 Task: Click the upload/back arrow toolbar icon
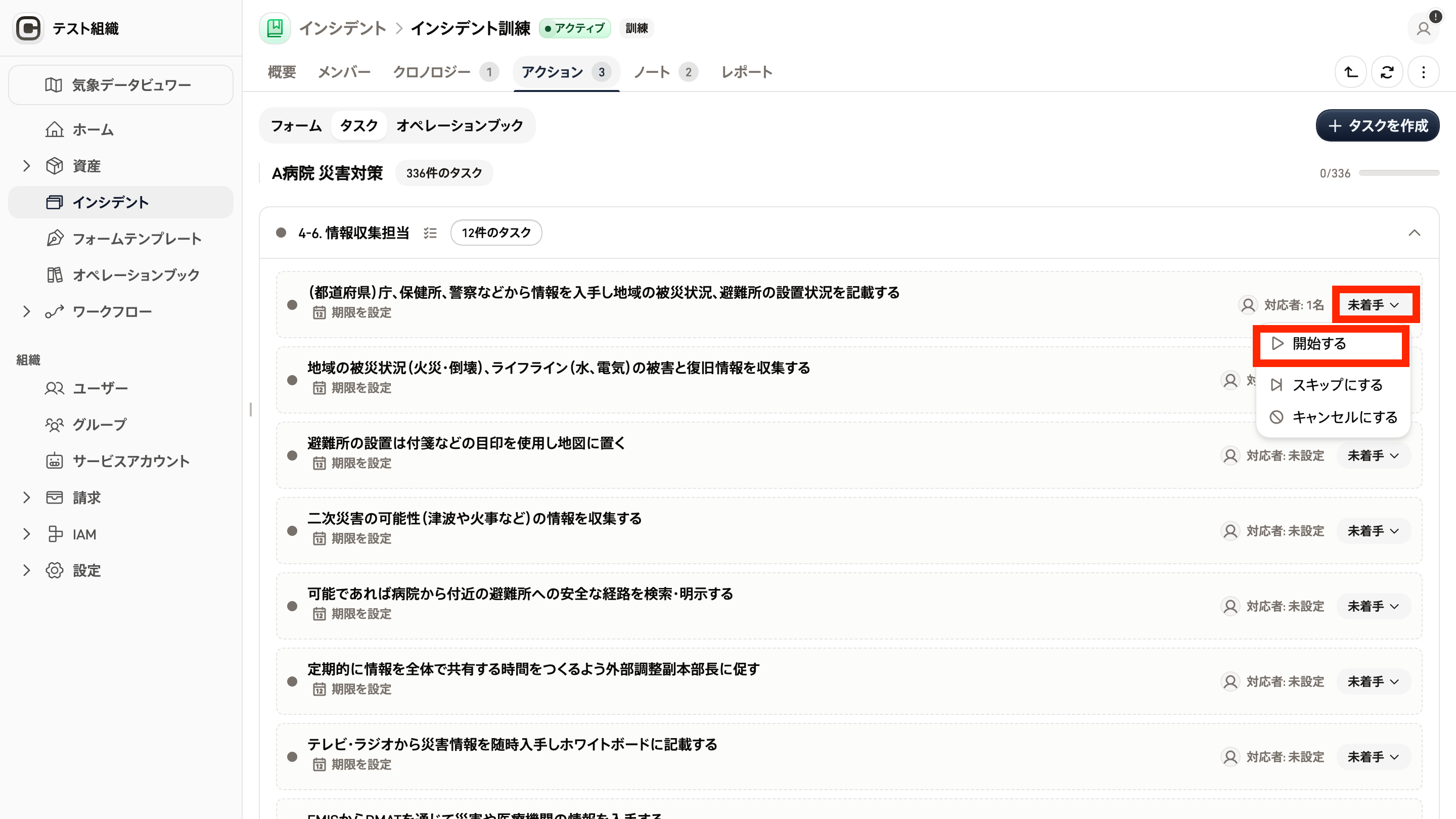coord(1351,72)
